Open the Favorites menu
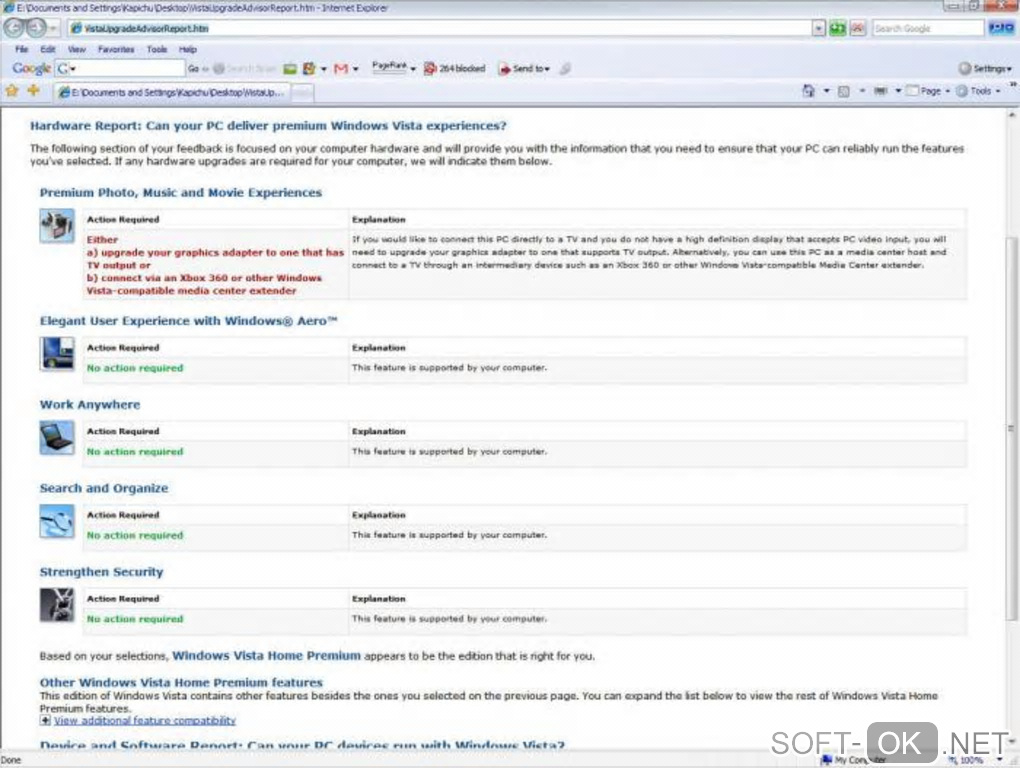 coord(116,49)
